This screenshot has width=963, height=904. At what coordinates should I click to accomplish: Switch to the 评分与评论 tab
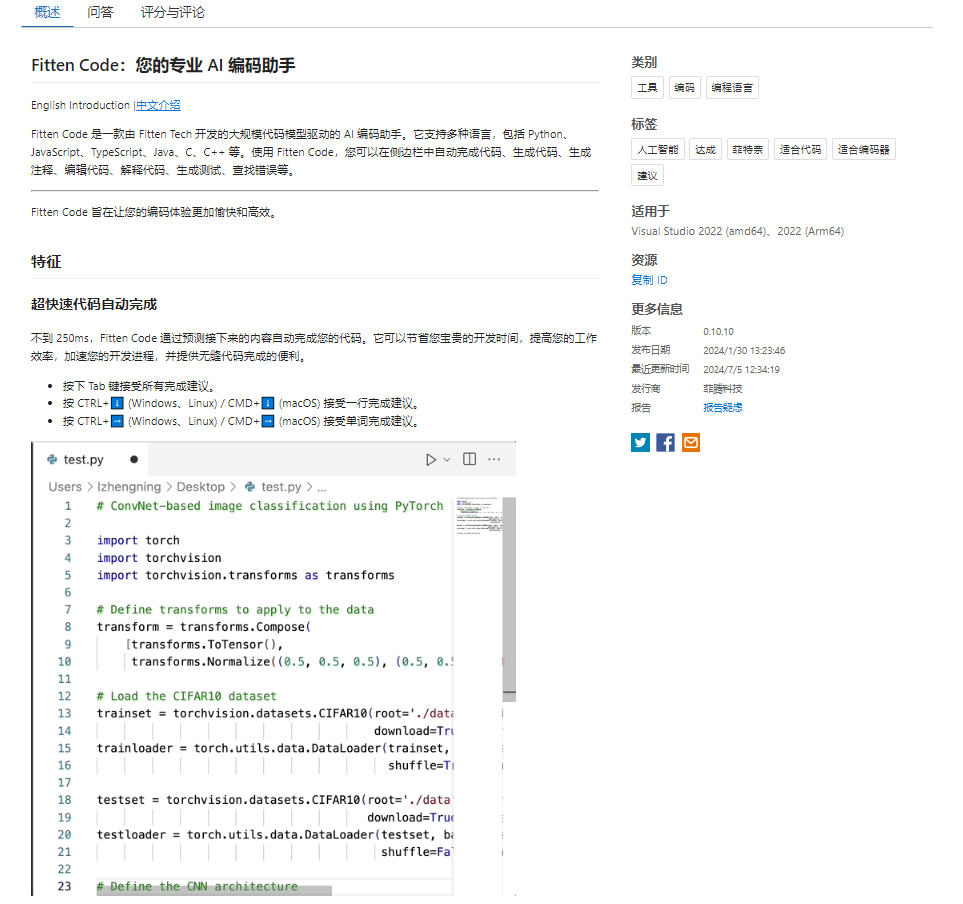pos(173,12)
